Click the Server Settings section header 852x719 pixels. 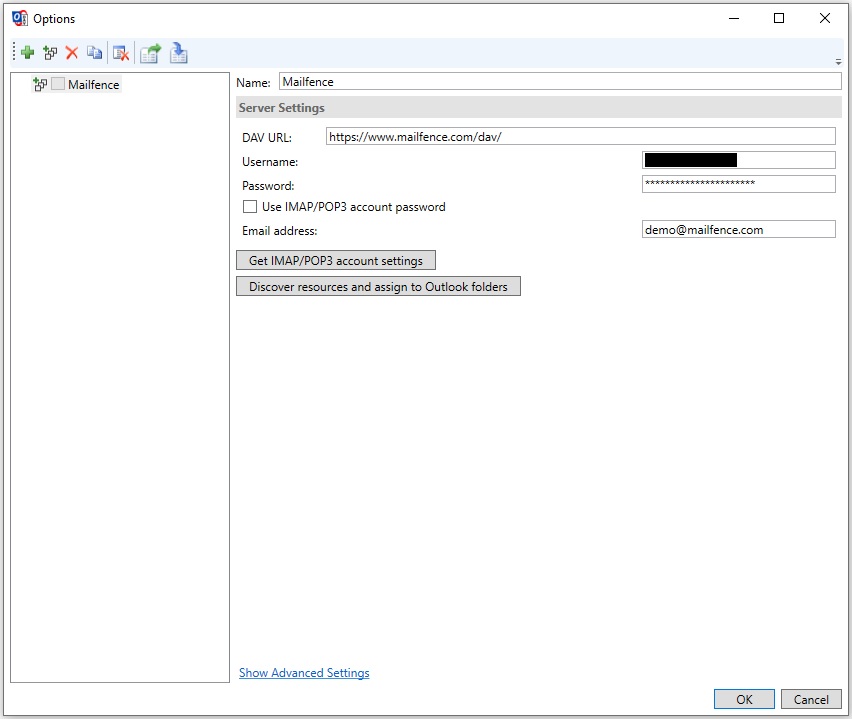click(x=539, y=108)
